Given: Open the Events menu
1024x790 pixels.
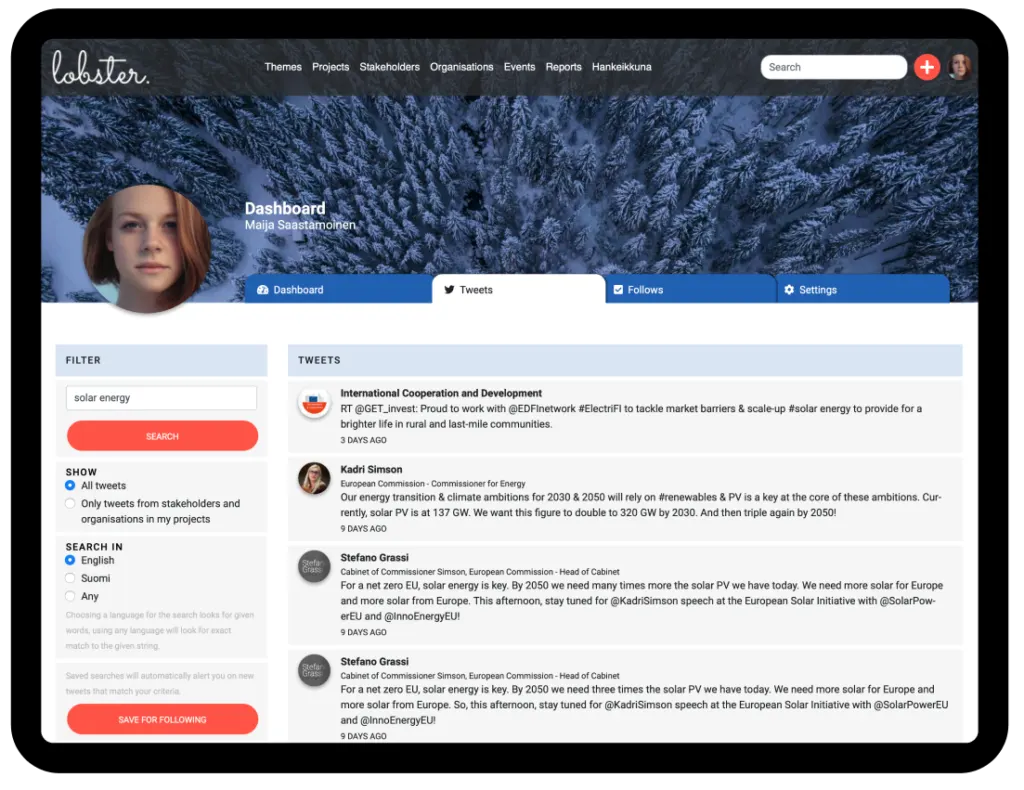Looking at the screenshot, I should (519, 67).
